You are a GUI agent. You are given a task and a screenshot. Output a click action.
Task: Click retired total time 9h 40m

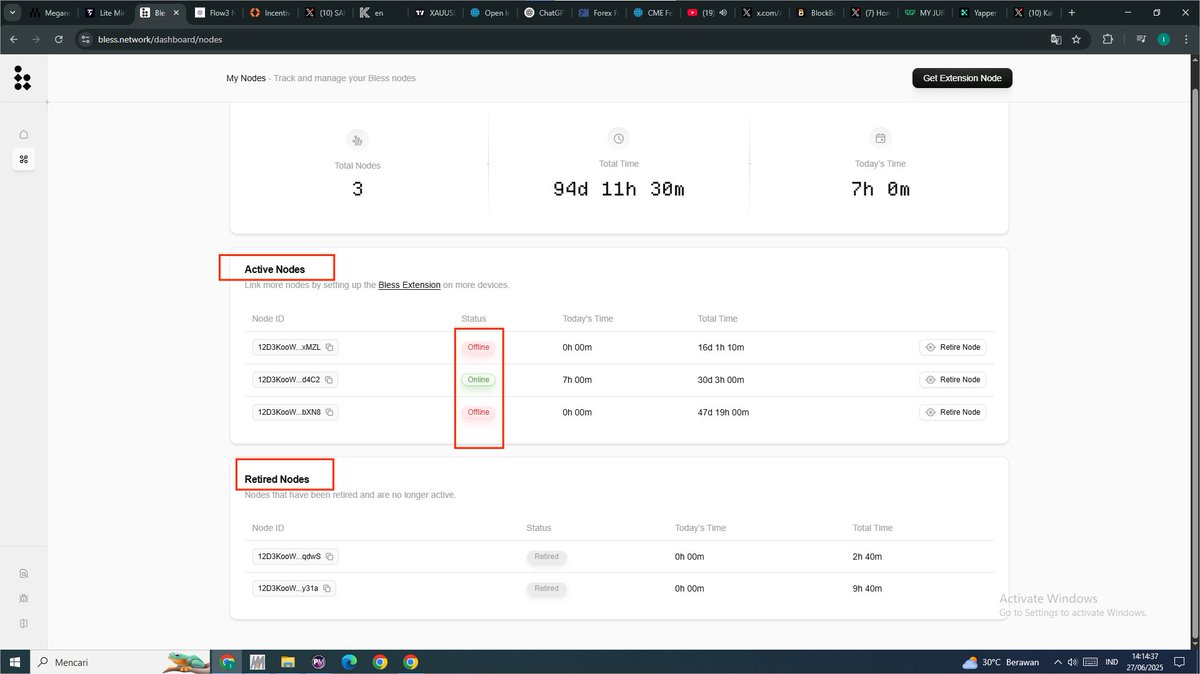[x=867, y=589]
